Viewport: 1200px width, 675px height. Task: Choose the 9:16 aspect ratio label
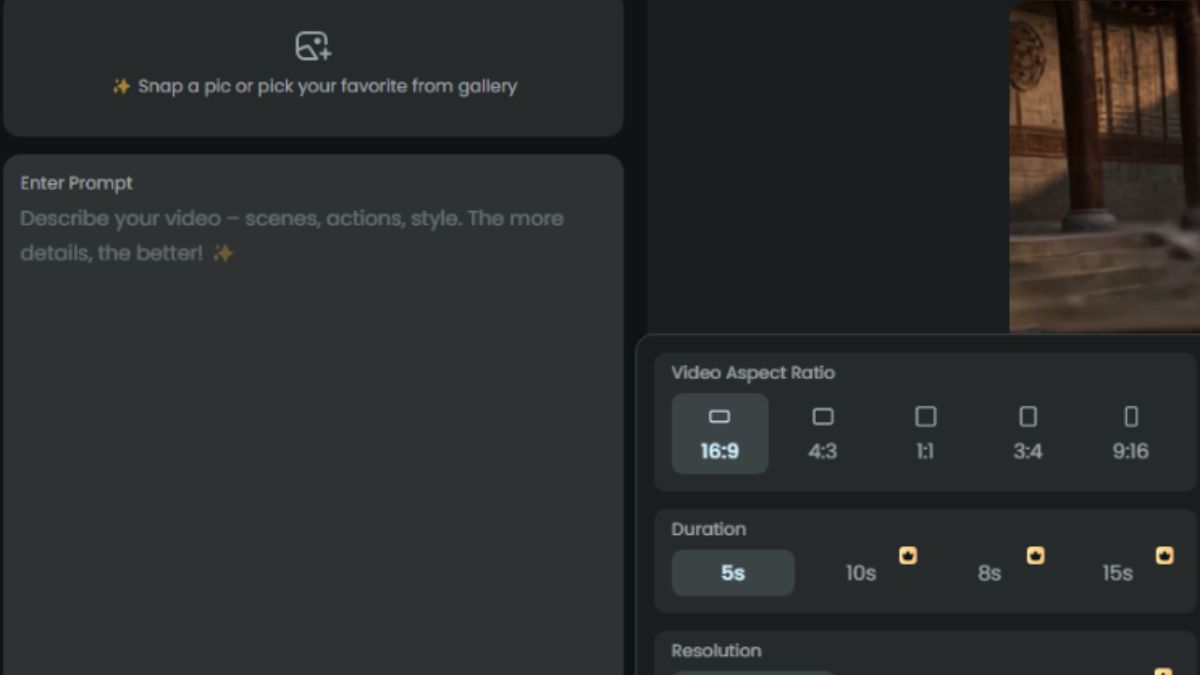click(1131, 451)
